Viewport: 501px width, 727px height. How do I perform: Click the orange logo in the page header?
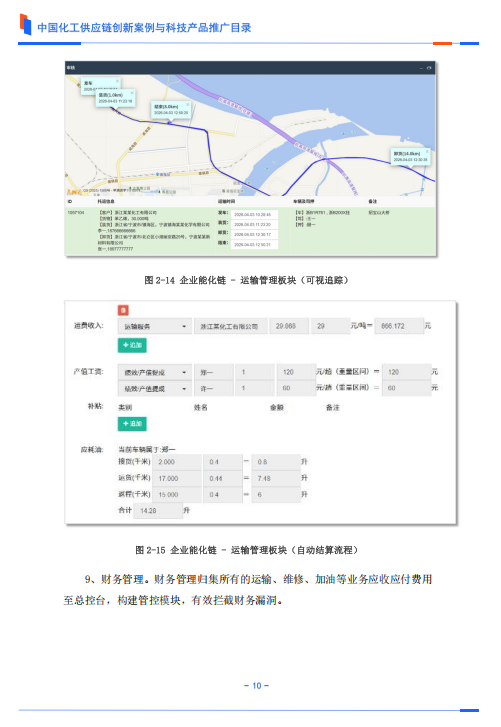25,24
